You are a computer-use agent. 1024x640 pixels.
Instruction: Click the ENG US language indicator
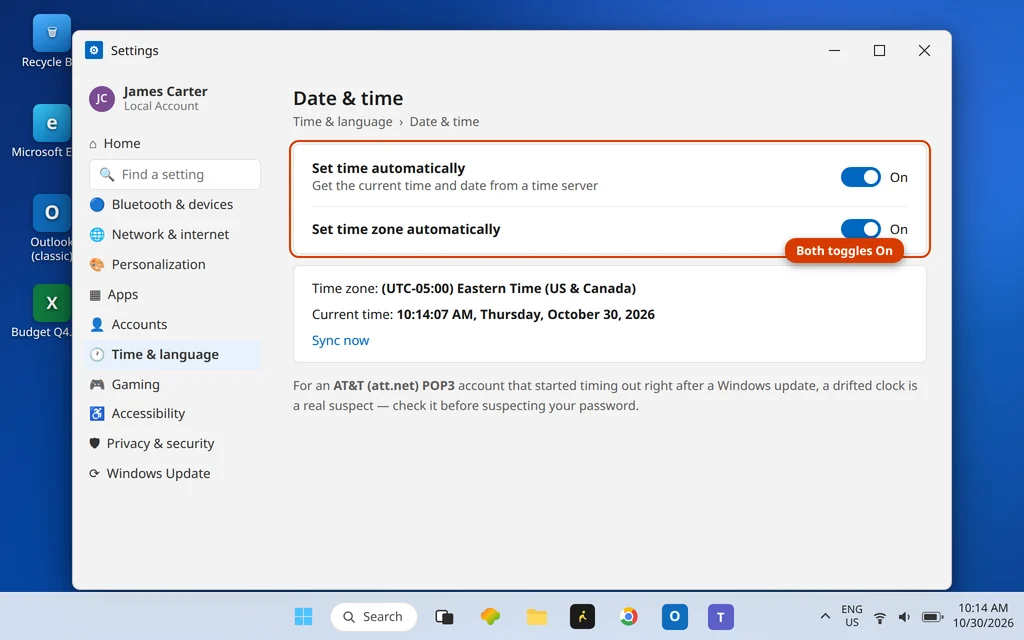[x=852, y=616]
